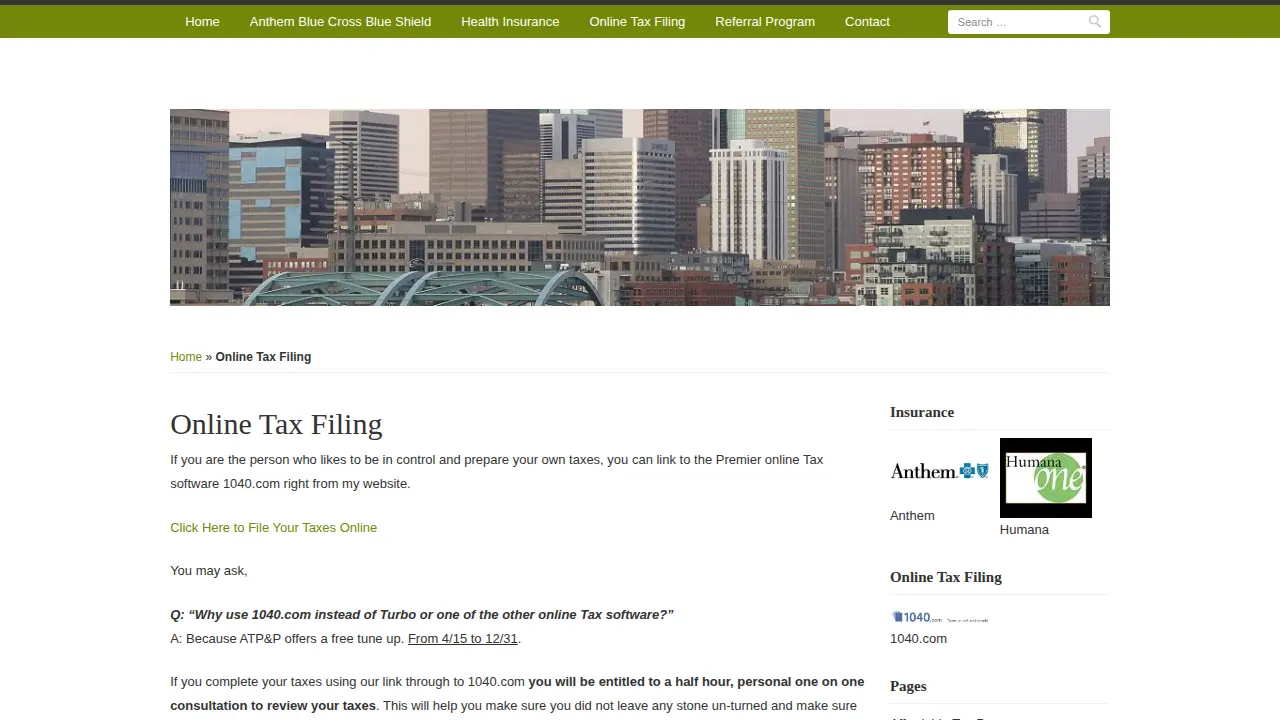
Task: Follow Click Here to File Your Taxes Online
Action: pos(273,528)
